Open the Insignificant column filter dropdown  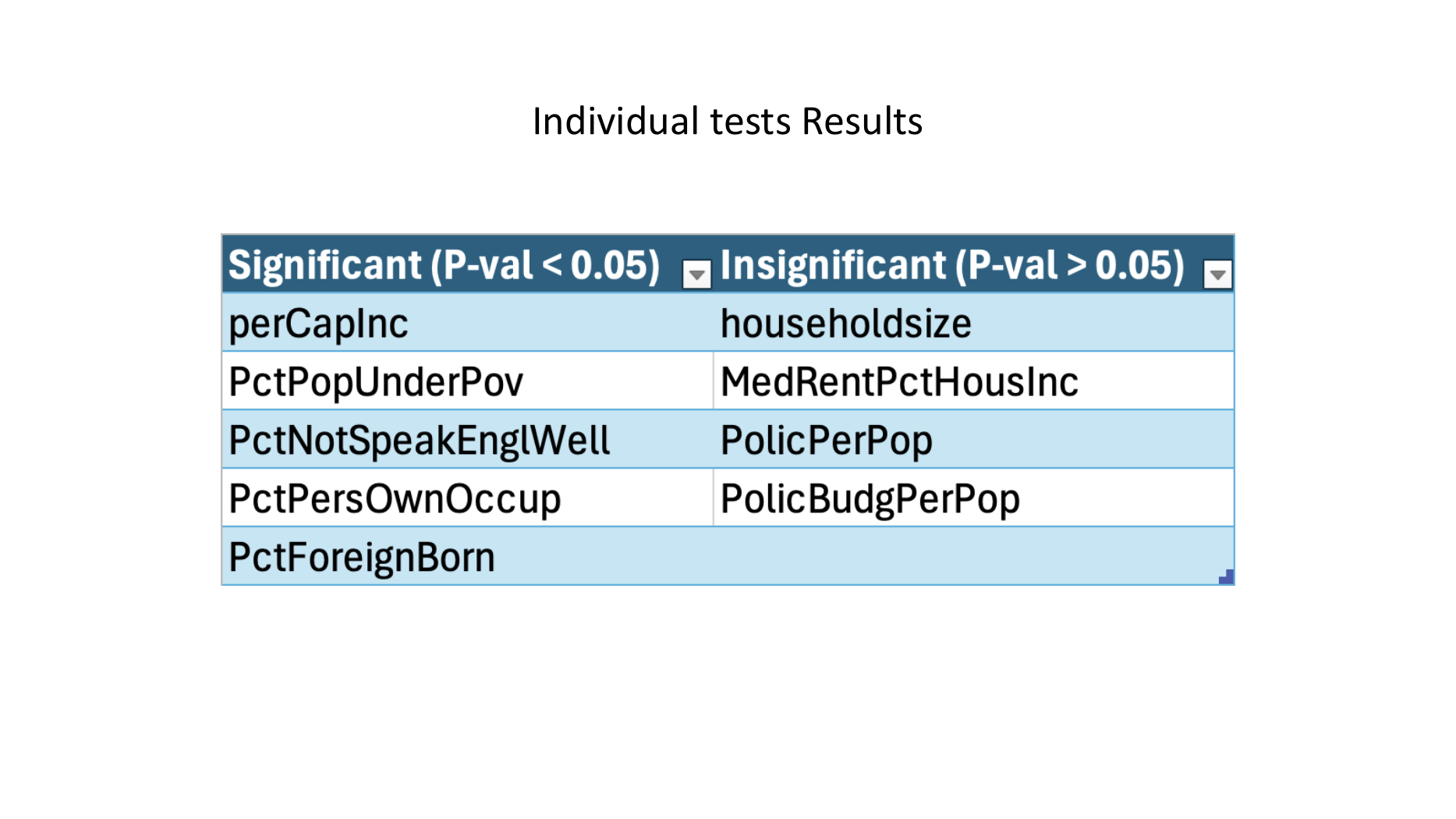tap(1217, 274)
